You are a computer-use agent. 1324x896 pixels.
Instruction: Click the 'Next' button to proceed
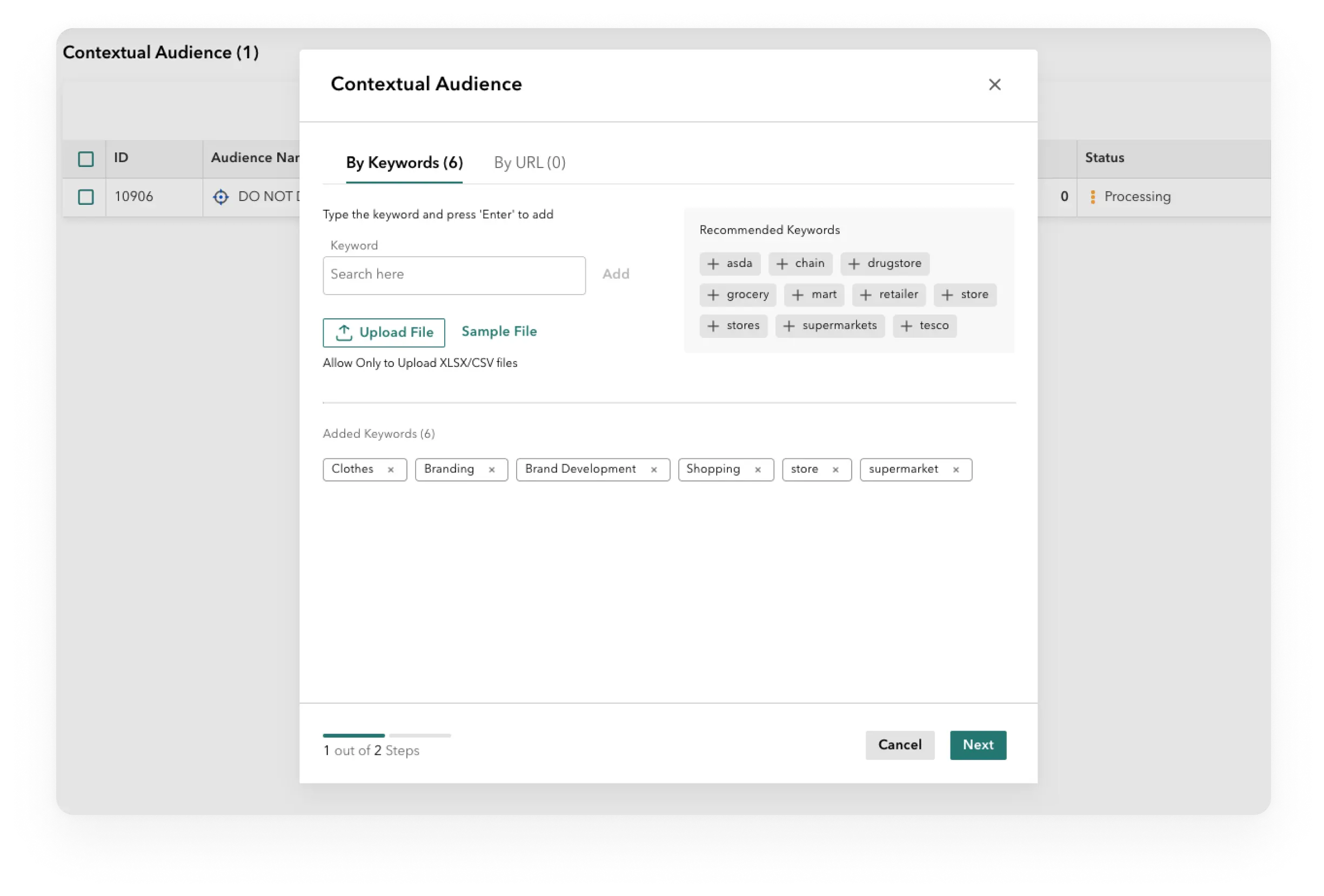click(x=978, y=744)
